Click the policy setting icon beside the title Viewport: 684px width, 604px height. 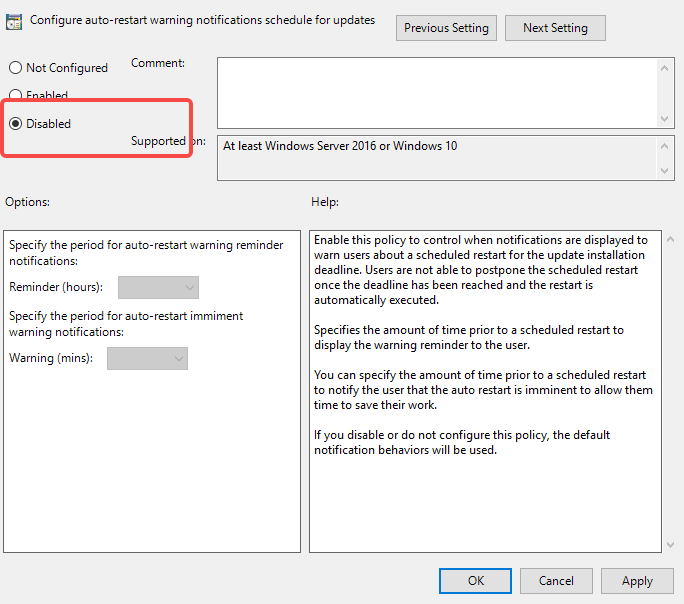(14, 22)
